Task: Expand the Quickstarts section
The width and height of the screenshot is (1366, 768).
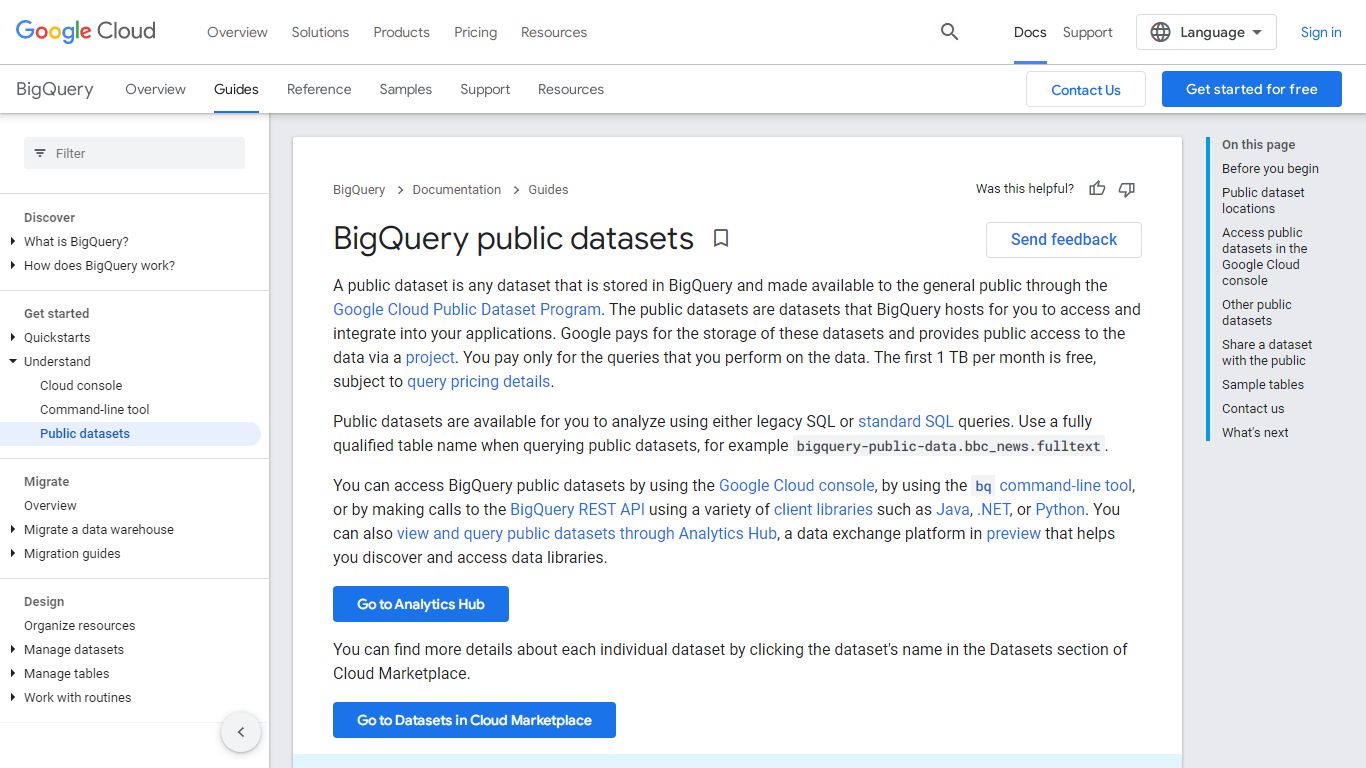Action: tap(13, 337)
